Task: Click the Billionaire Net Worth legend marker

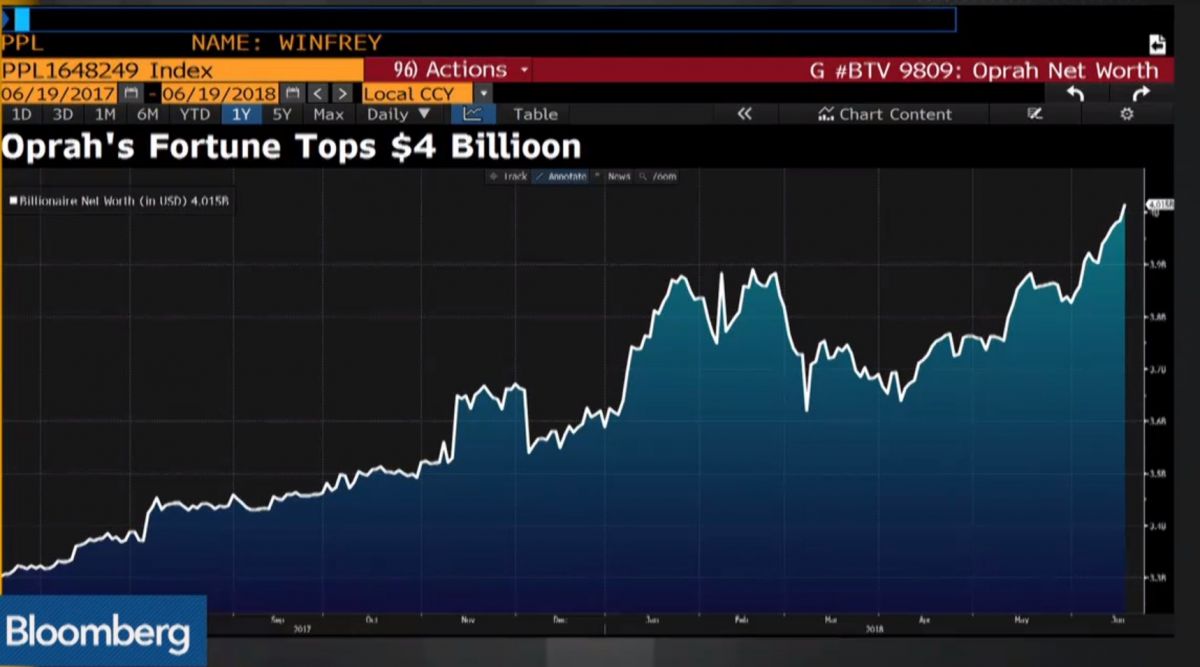Action: click(13, 200)
